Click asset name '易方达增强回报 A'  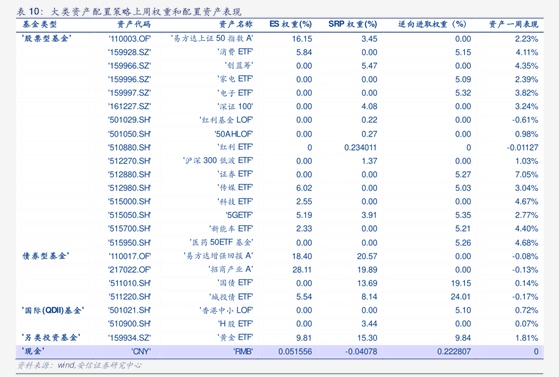pyautogui.click(x=219, y=256)
